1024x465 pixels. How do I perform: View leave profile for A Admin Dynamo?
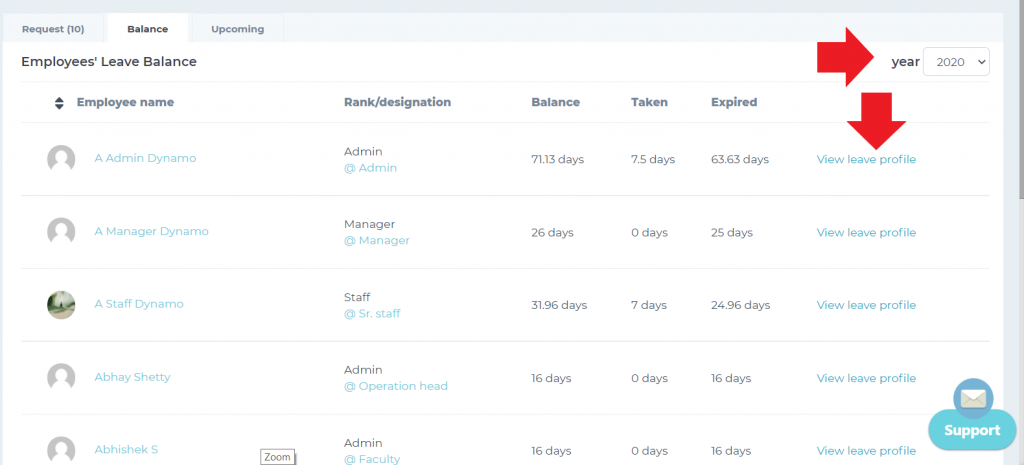[866, 160]
